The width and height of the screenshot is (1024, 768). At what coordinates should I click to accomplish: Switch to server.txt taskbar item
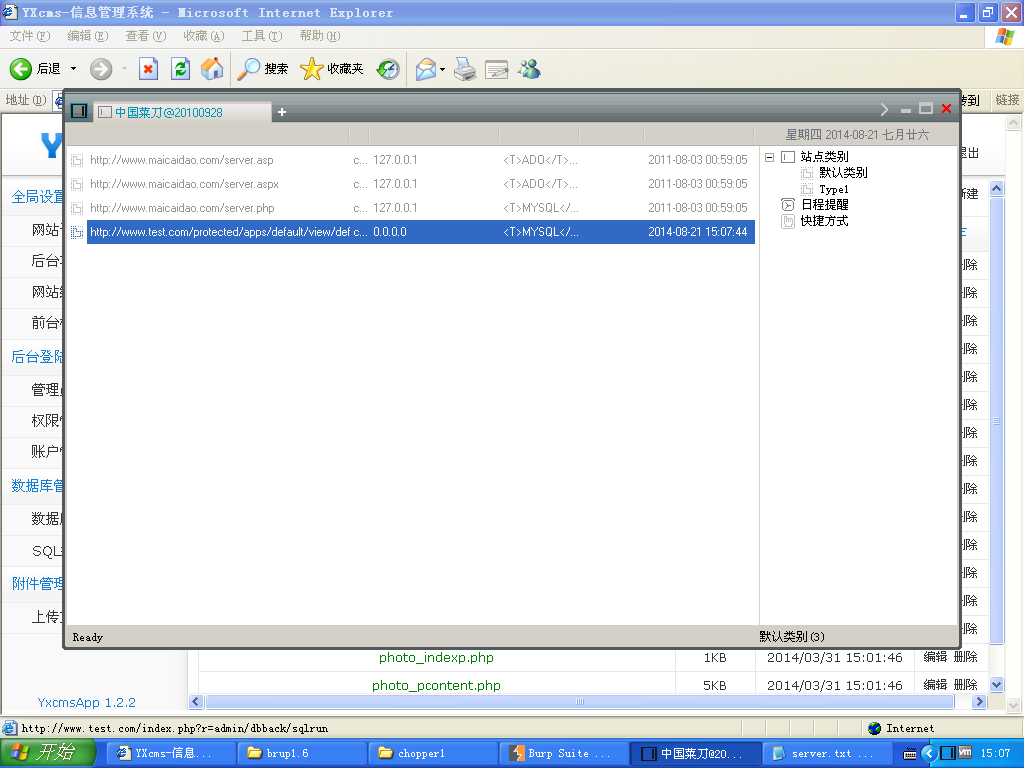[x=826, y=753]
